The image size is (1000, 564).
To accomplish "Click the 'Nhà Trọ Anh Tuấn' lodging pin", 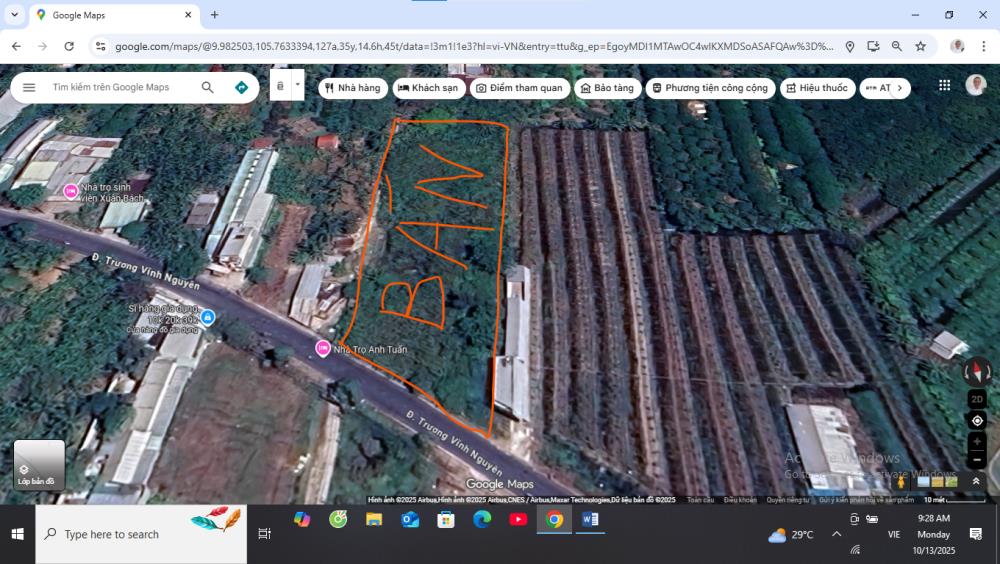I will [323, 348].
